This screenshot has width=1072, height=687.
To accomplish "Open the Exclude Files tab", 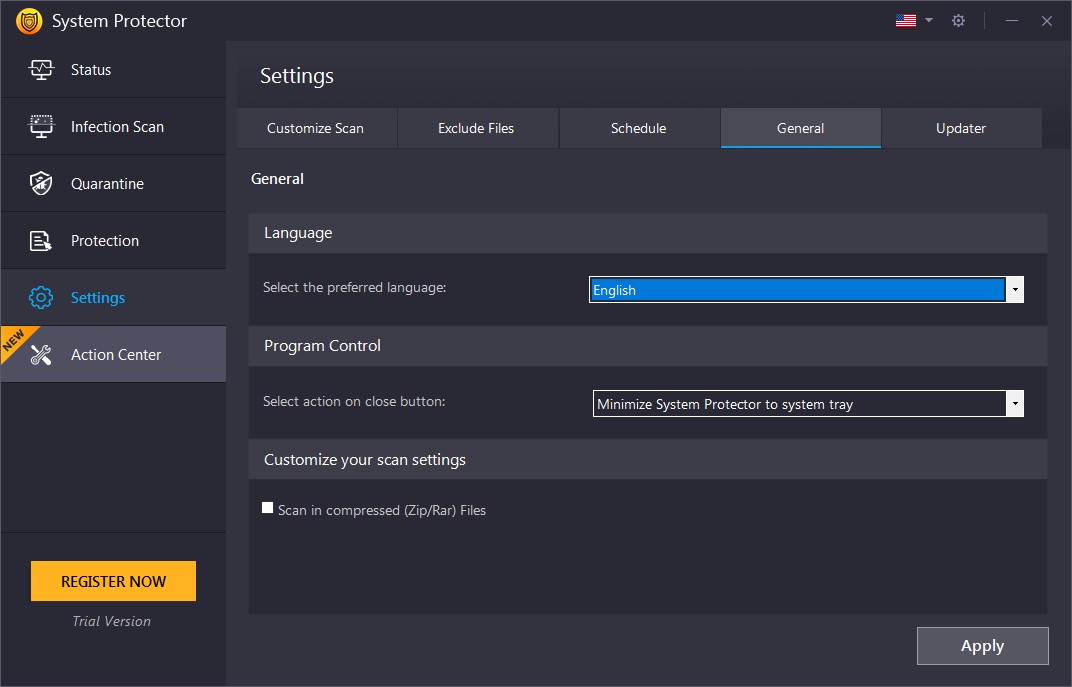I will tap(477, 128).
